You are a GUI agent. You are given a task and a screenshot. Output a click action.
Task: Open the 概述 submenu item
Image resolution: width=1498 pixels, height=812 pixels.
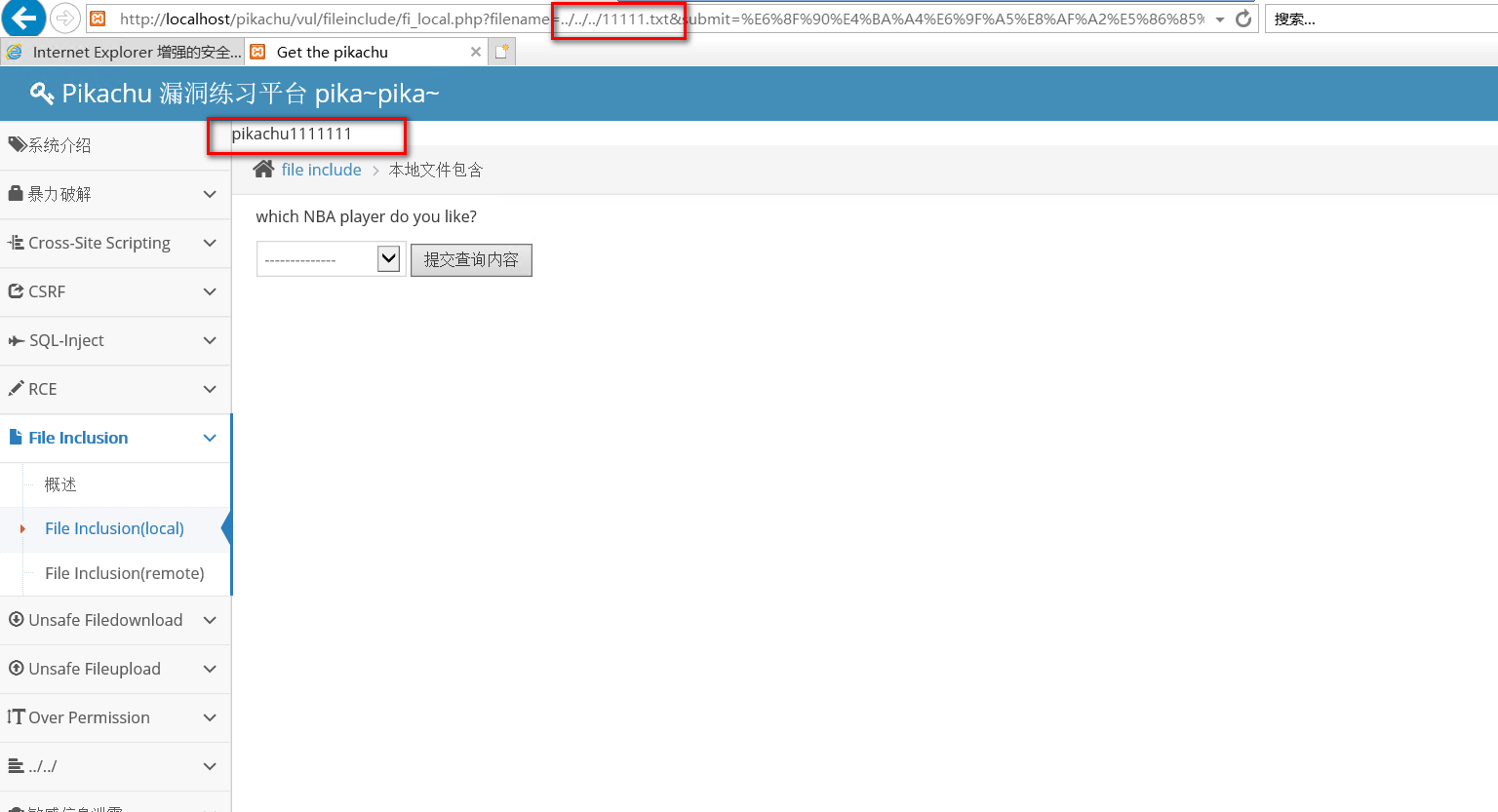click(115, 484)
